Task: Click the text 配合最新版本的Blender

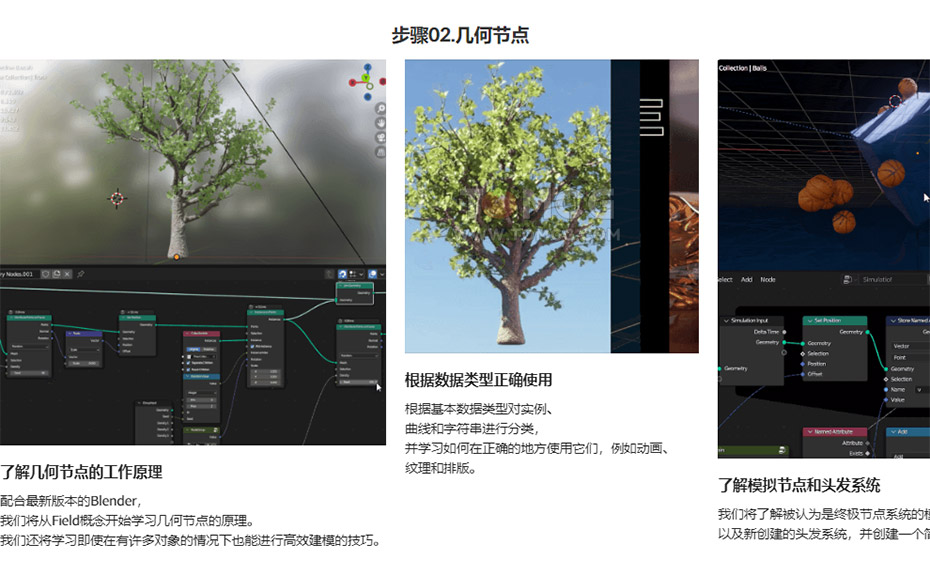Action: pos(69,501)
